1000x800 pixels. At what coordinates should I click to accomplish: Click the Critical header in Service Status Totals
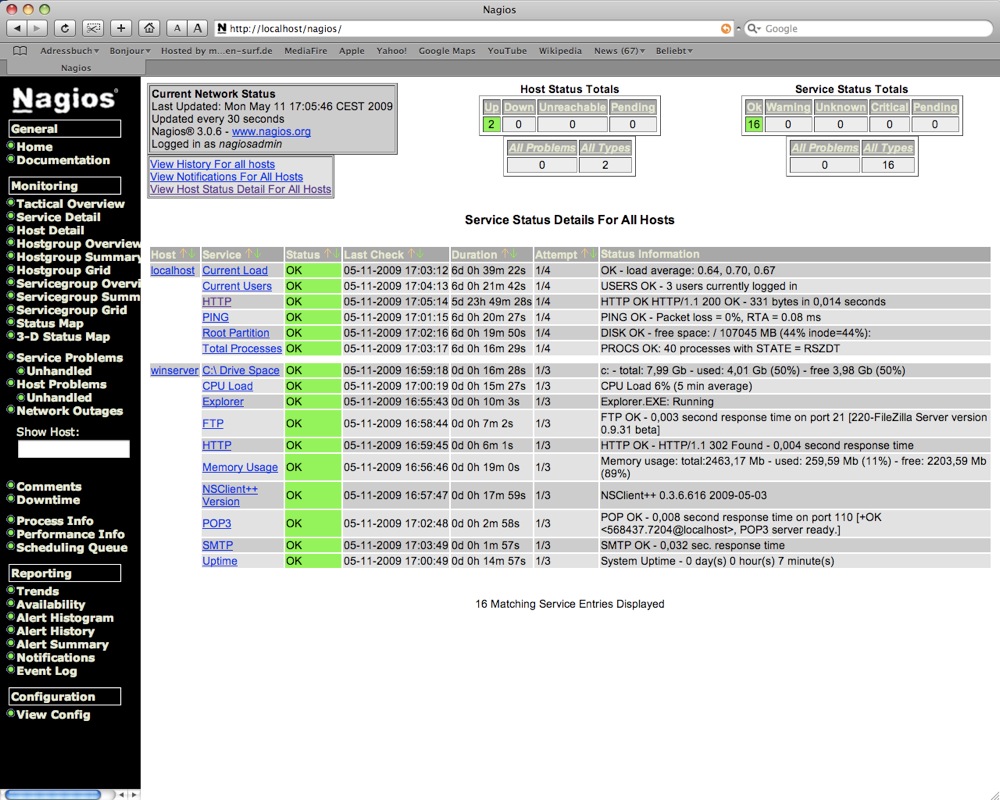[889, 107]
